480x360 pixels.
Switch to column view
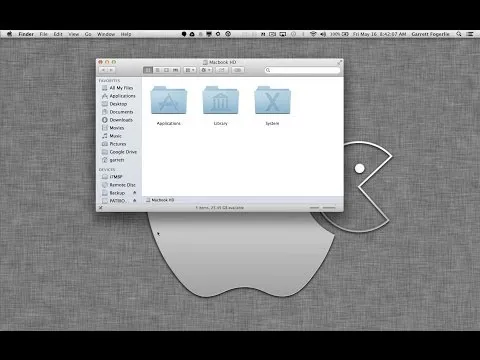tap(166, 70)
